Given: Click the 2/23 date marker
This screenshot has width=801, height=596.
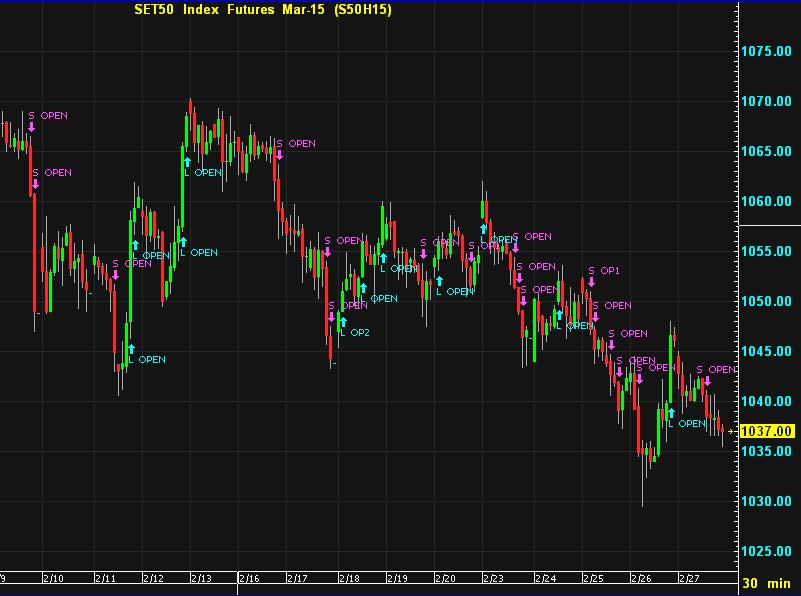Looking at the screenshot, I should [x=495, y=578].
